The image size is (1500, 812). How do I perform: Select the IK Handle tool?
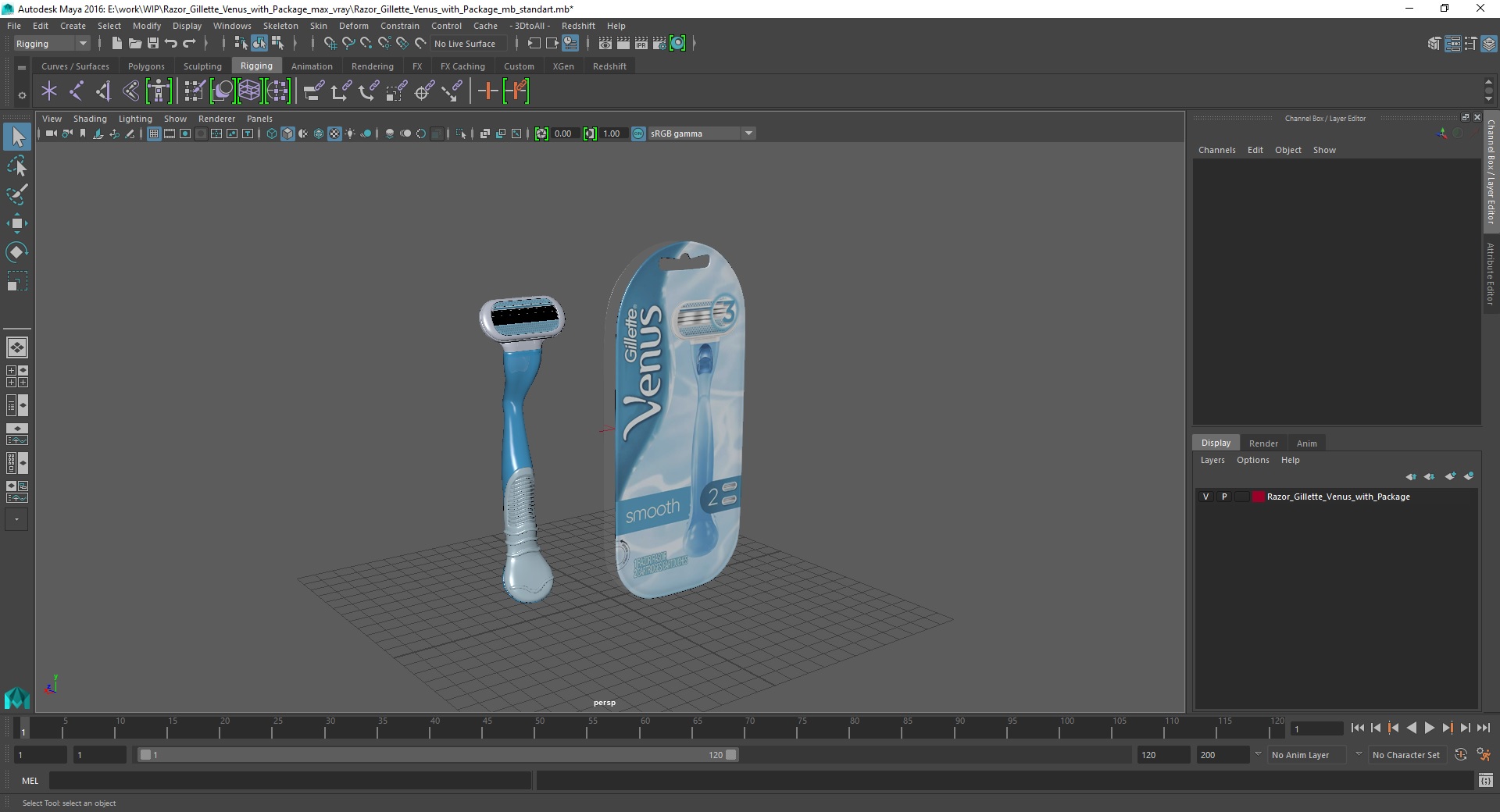pos(104,91)
